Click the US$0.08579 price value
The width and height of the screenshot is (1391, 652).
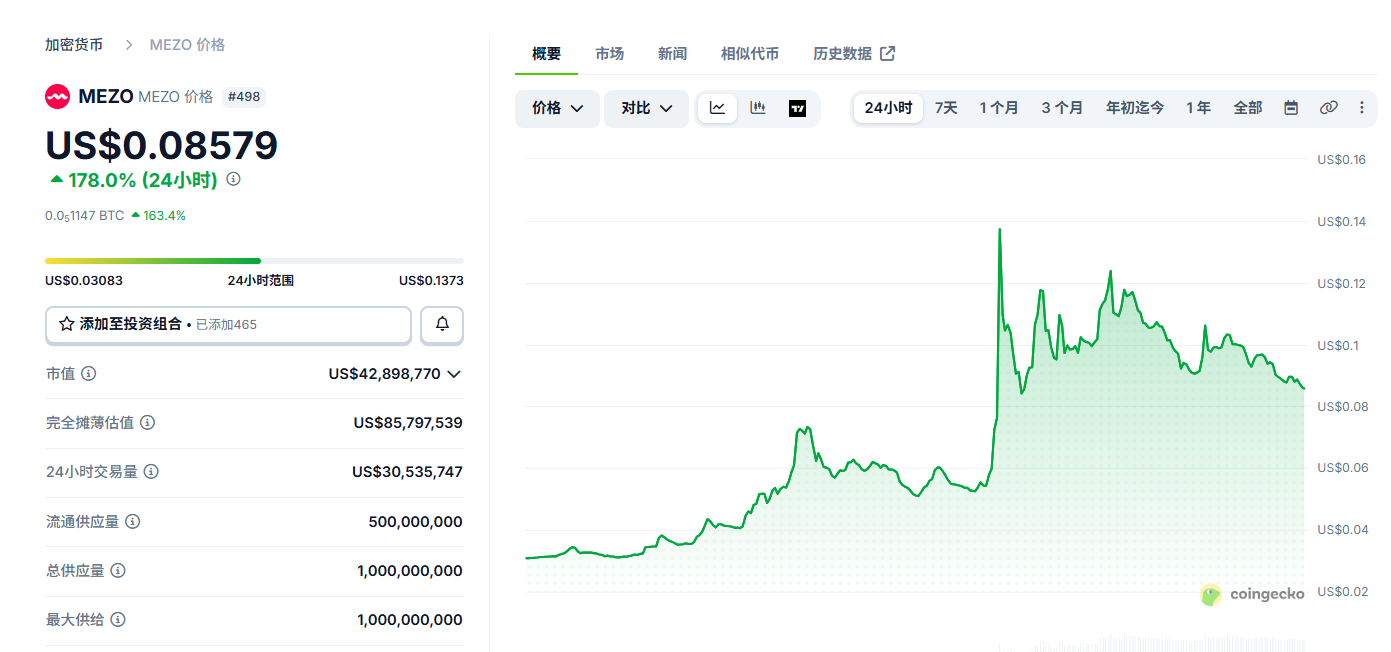point(161,146)
